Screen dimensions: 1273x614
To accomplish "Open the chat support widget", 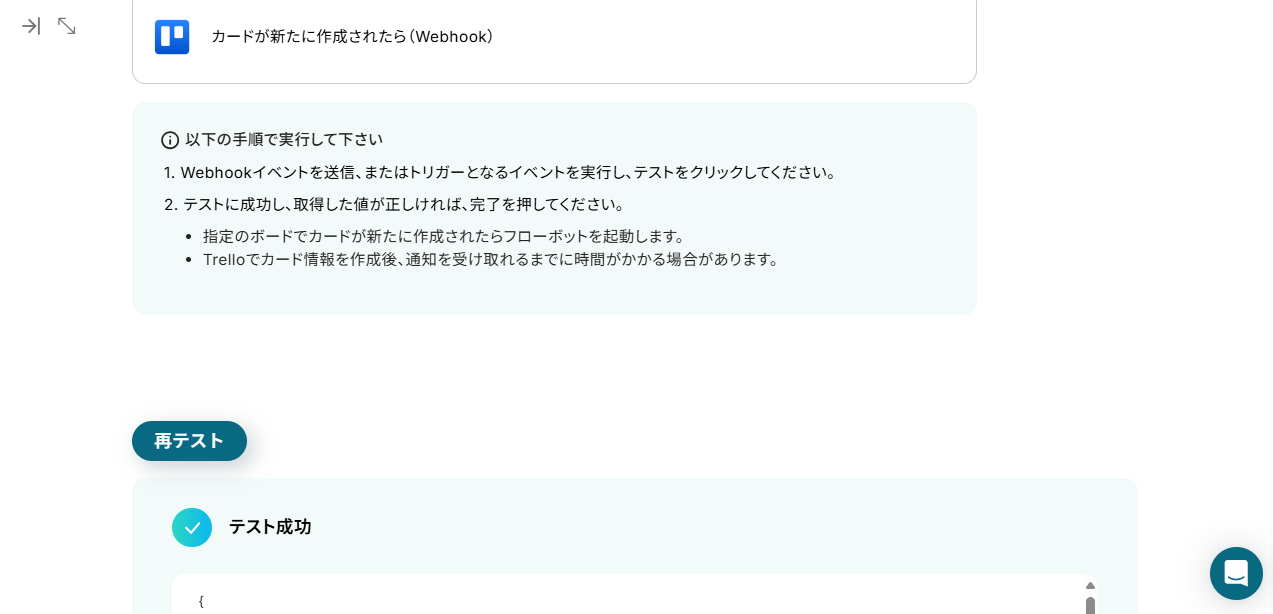I will tap(1236, 573).
